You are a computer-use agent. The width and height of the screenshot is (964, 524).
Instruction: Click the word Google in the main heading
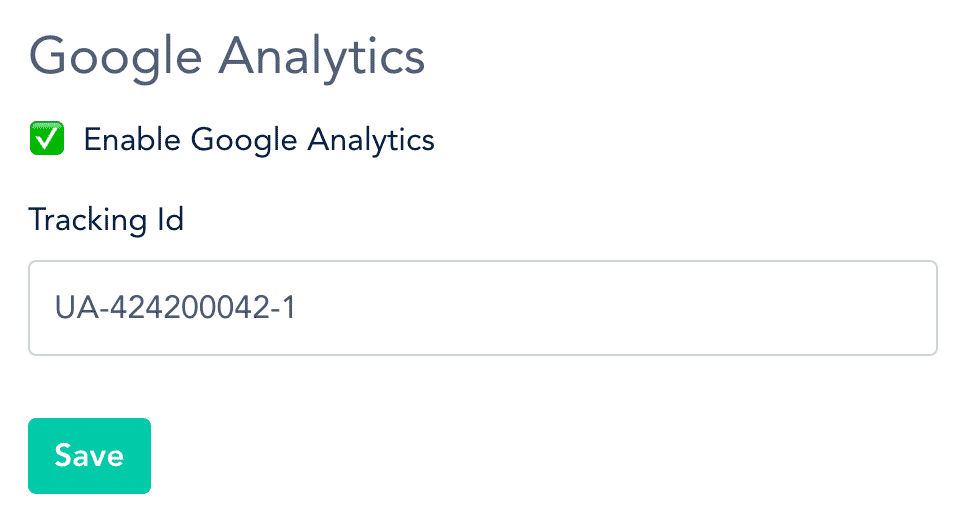pos(116,57)
